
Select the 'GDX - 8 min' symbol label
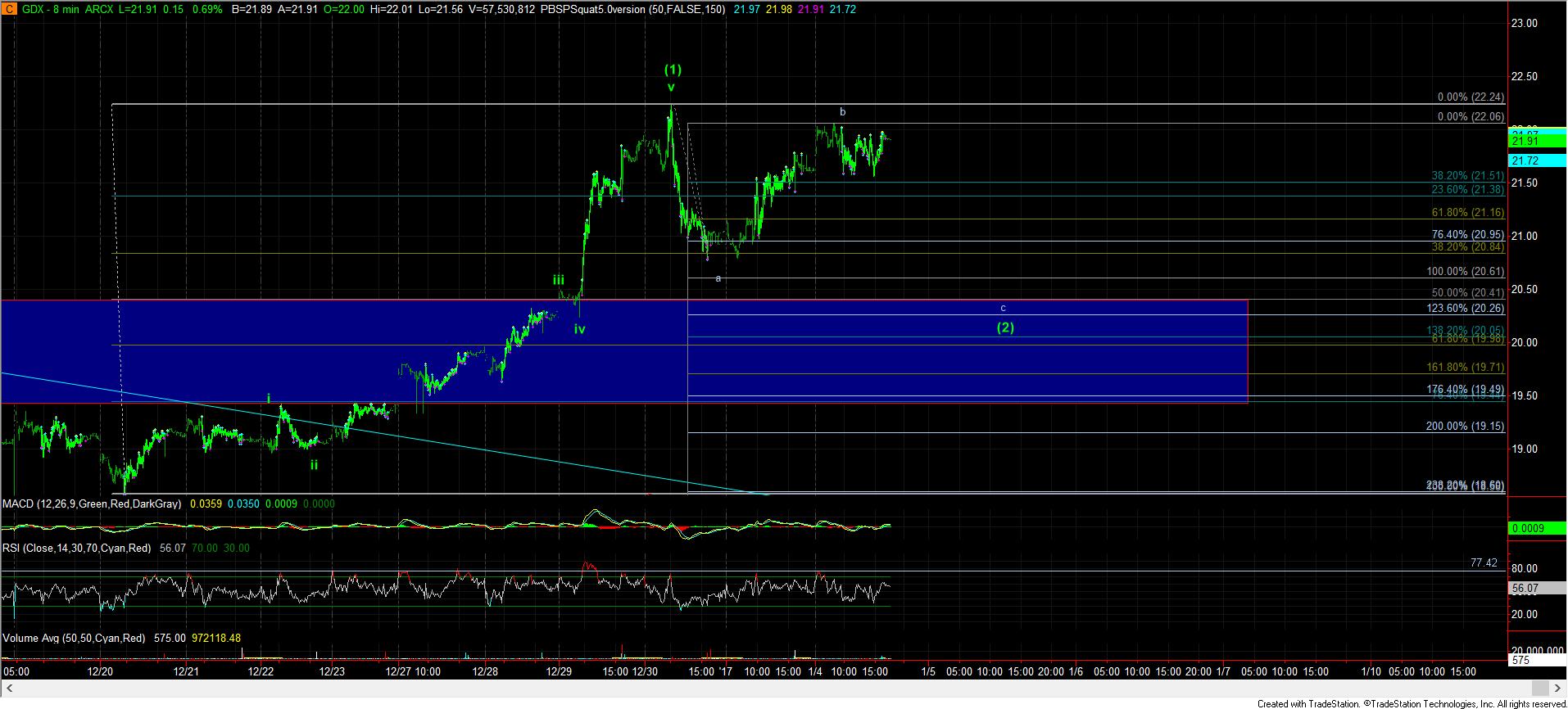50,8
